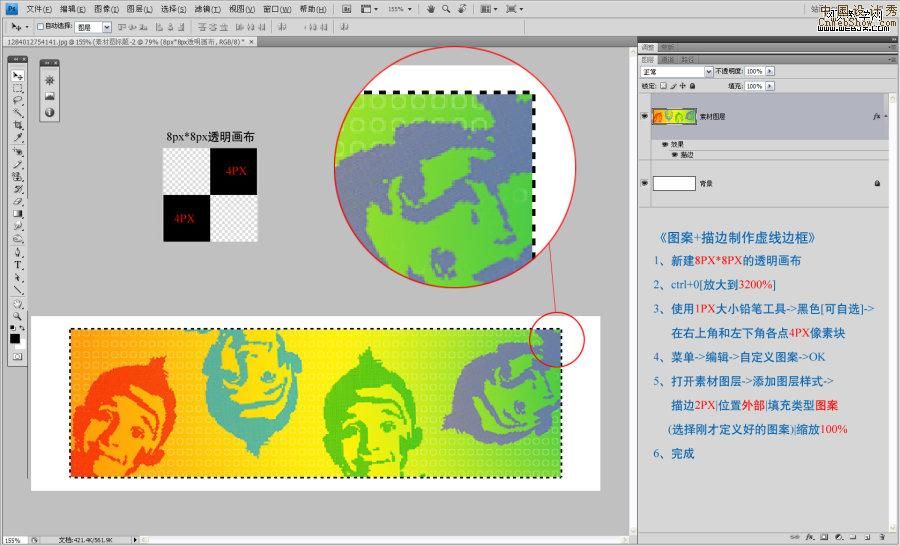This screenshot has height=546, width=900.
Task: Switch to 通道 channels tab
Action: point(668,60)
